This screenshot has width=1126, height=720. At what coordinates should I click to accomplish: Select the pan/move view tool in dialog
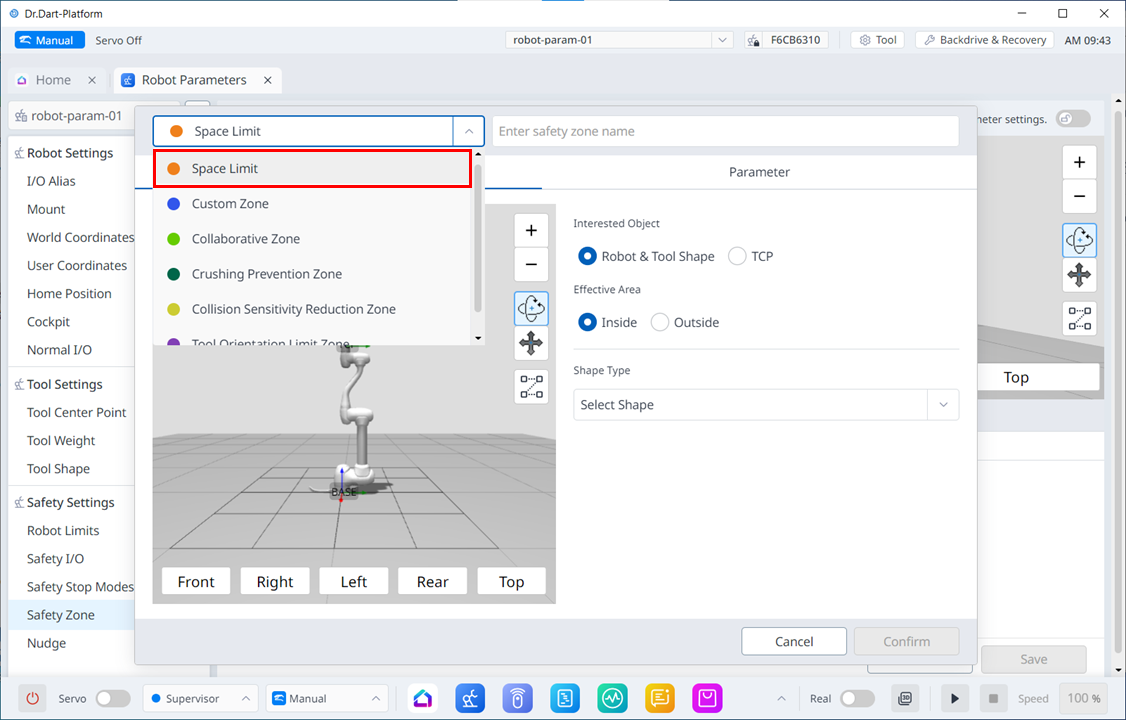point(531,343)
